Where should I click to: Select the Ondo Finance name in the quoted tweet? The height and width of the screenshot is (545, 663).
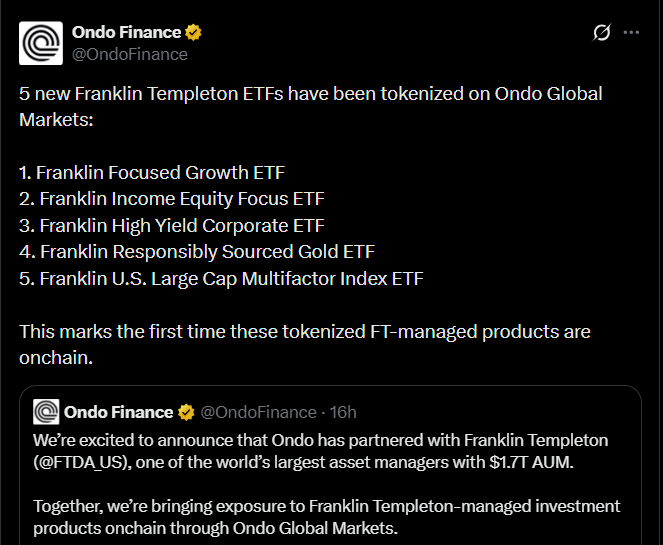[118, 412]
